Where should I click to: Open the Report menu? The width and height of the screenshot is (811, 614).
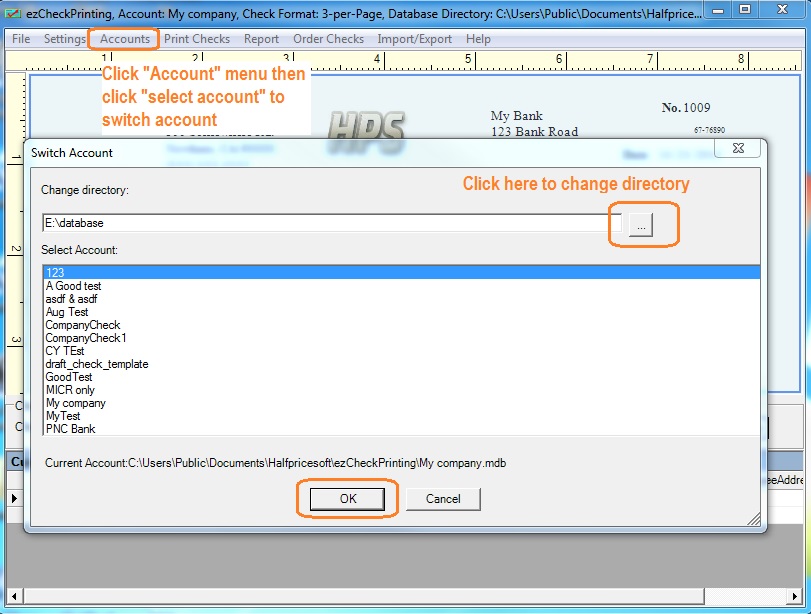(x=261, y=39)
